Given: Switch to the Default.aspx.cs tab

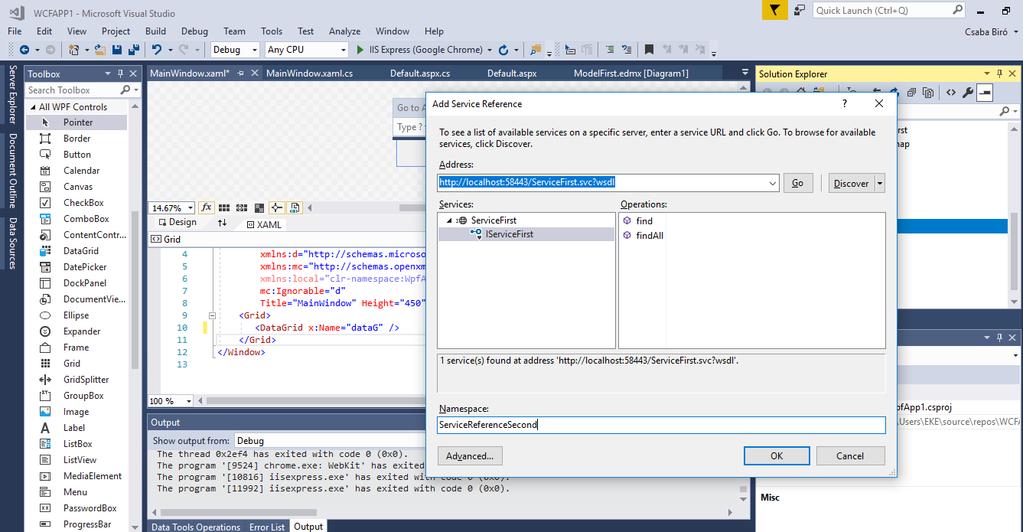Looking at the screenshot, I should (420, 73).
